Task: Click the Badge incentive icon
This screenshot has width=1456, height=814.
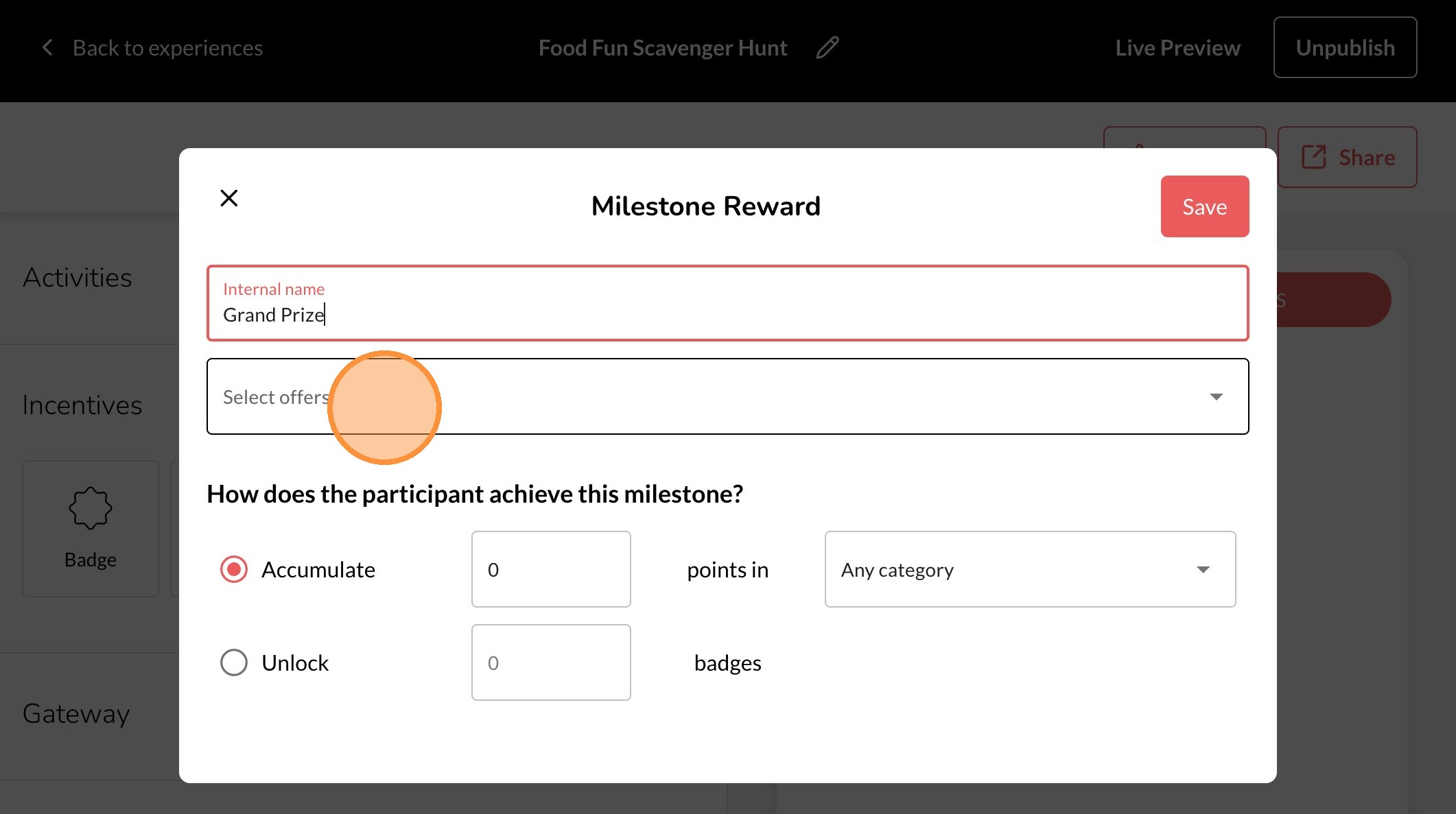Action: (x=90, y=508)
